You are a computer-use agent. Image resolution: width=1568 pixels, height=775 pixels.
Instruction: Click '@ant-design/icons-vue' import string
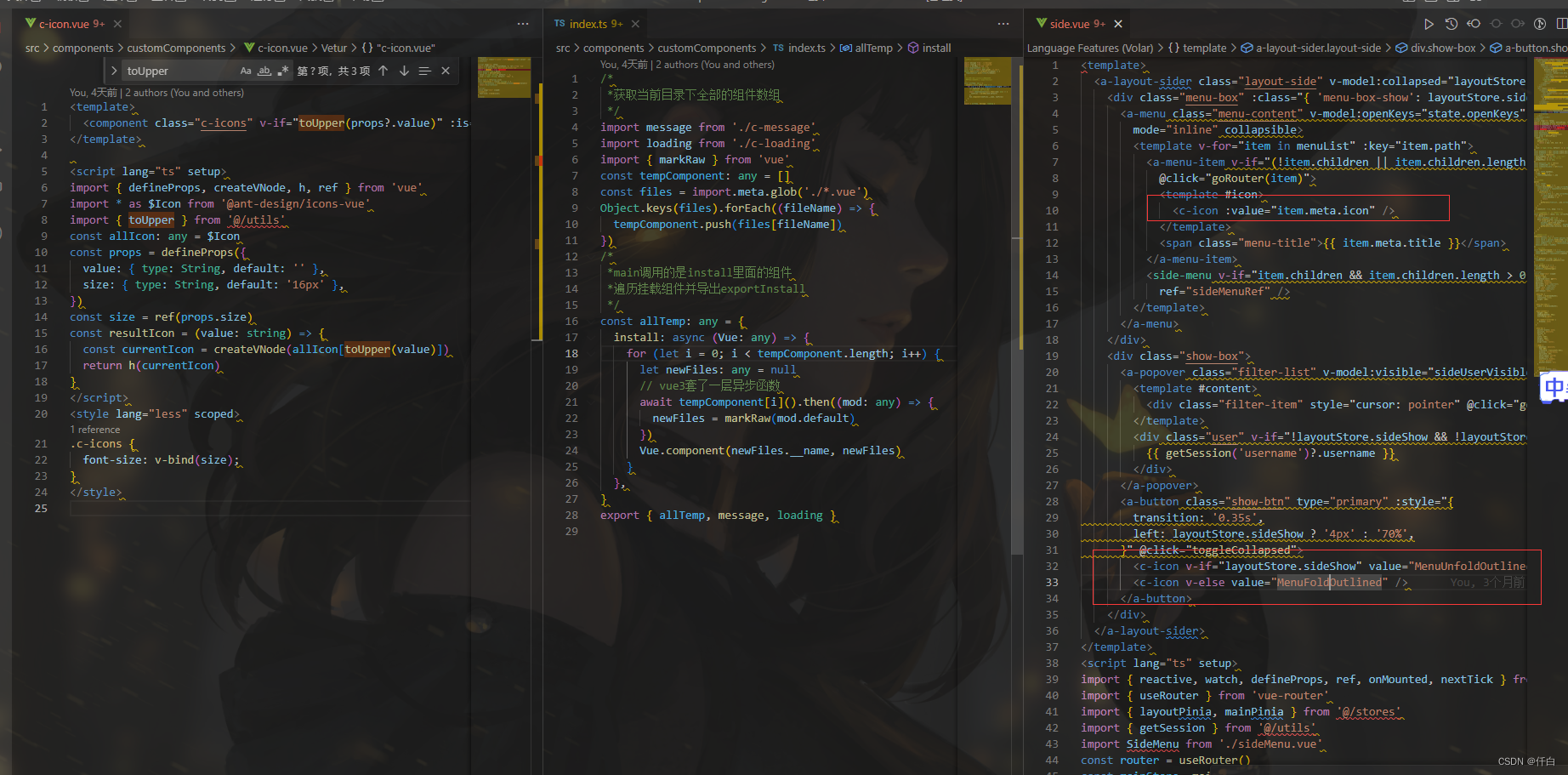point(297,204)
